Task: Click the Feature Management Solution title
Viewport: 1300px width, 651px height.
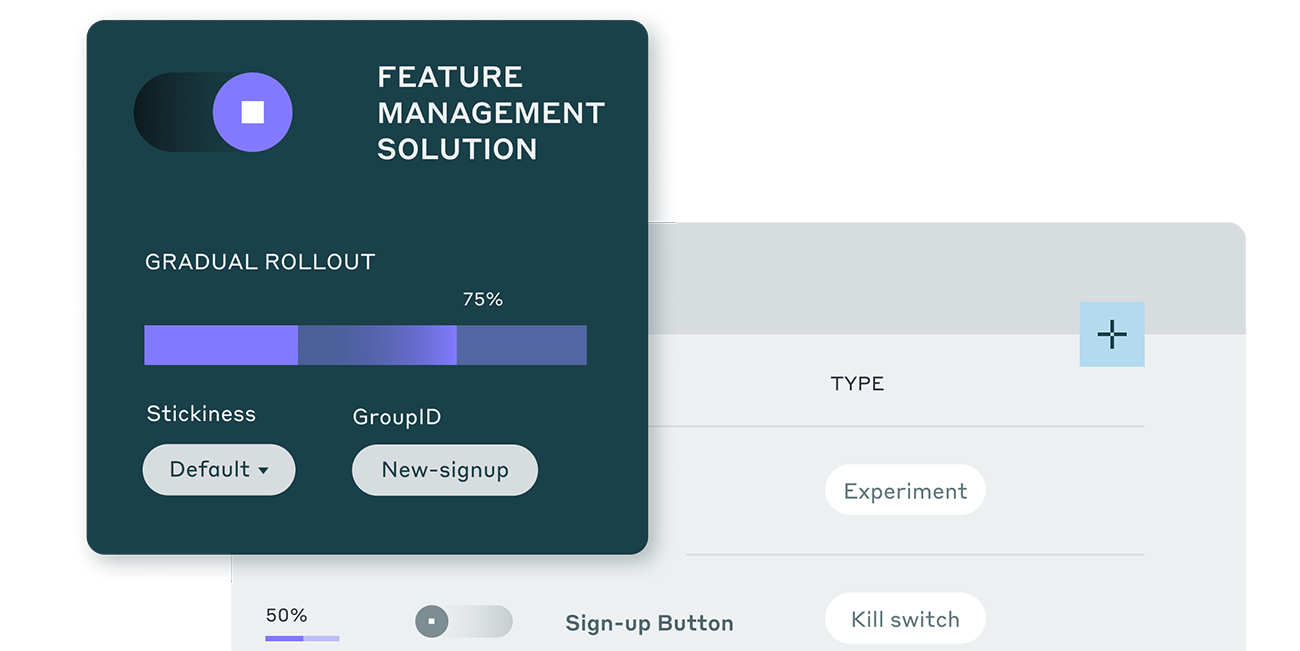Action: click(490, 113)
